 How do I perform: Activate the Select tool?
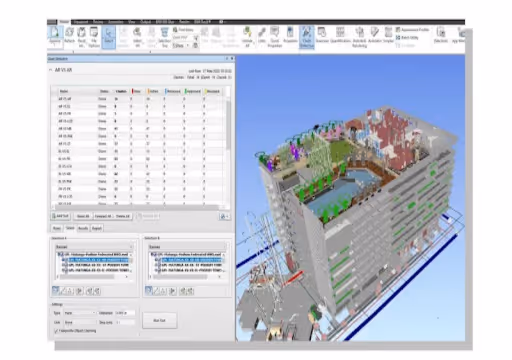(108, 37)
